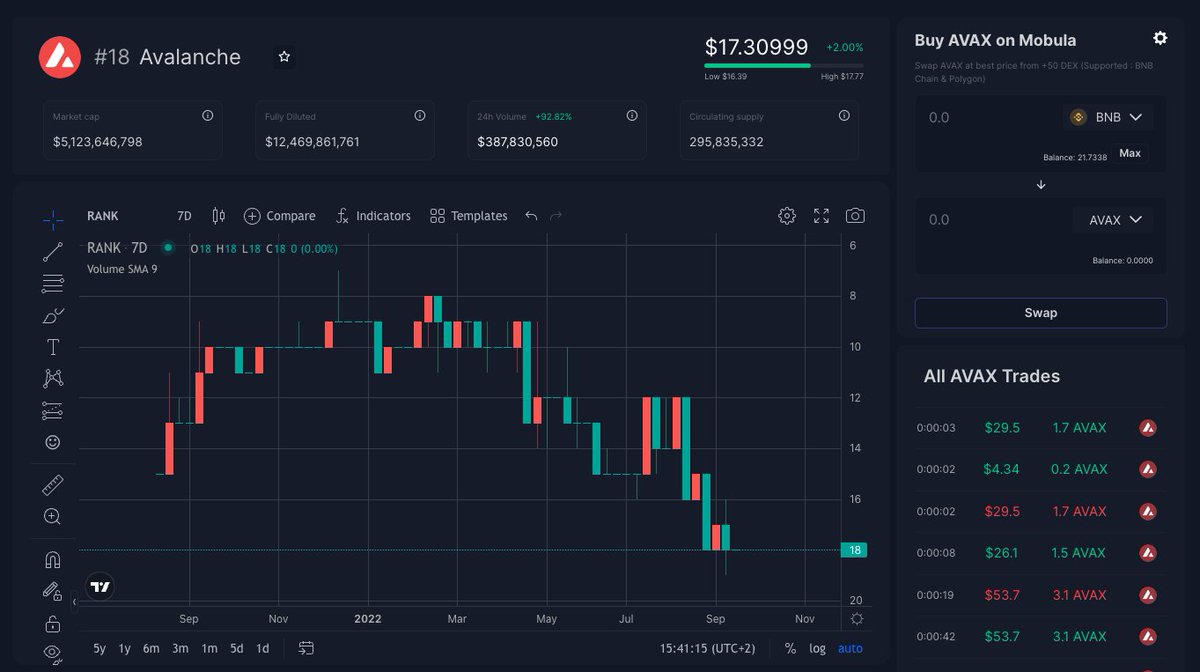Toggle auto scale mode
Viewport: 1200px width, 672px height.
click(x=850, y=648)
